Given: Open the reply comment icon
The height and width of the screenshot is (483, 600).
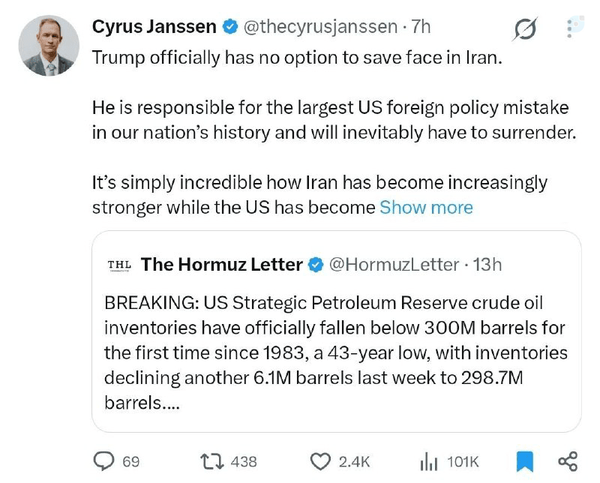Looking at the screenshot, I should tap(104, 461).
